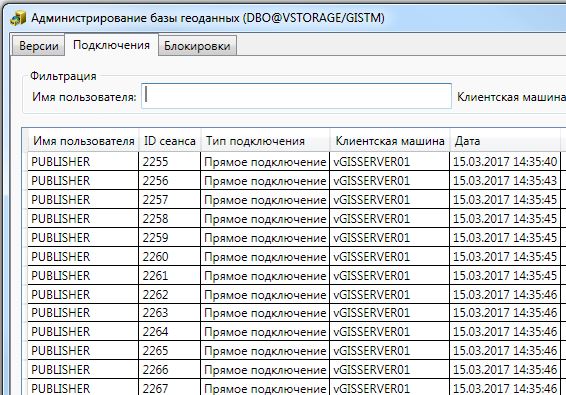
Task: Click Прямое подключение in session 2260 row
Action: pos(265,257)
